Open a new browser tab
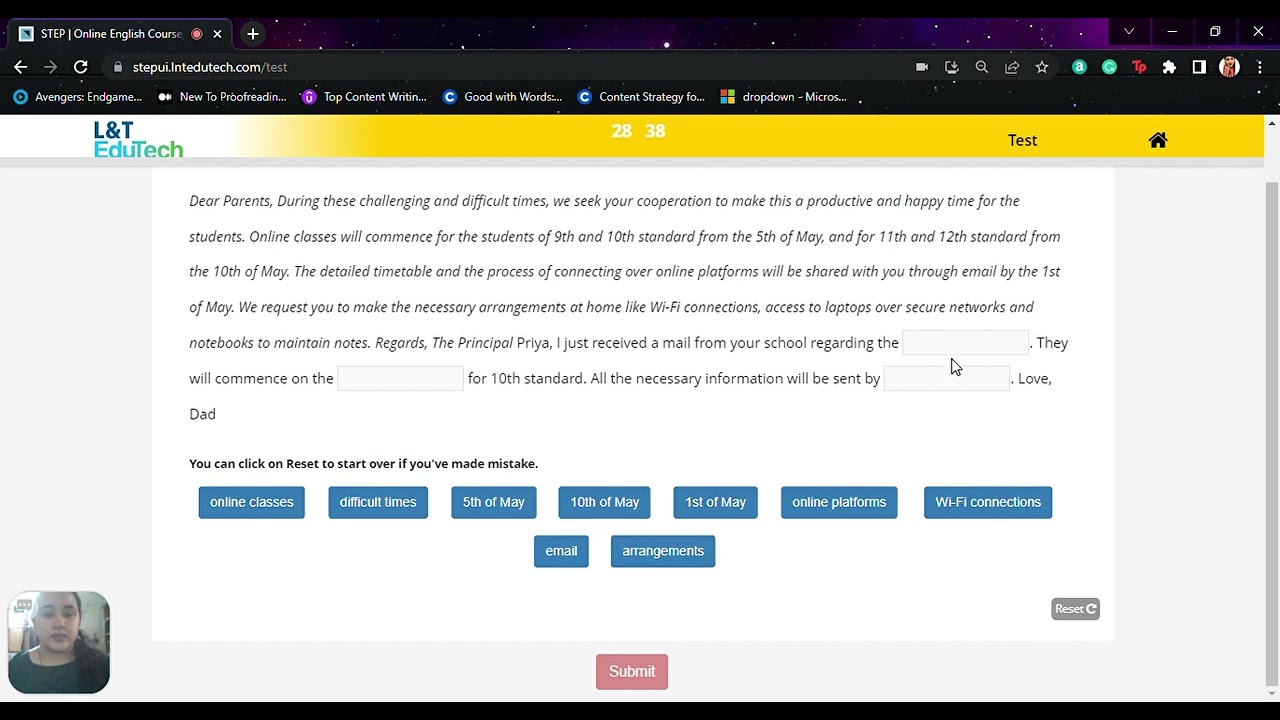 [x=253, y=34]
